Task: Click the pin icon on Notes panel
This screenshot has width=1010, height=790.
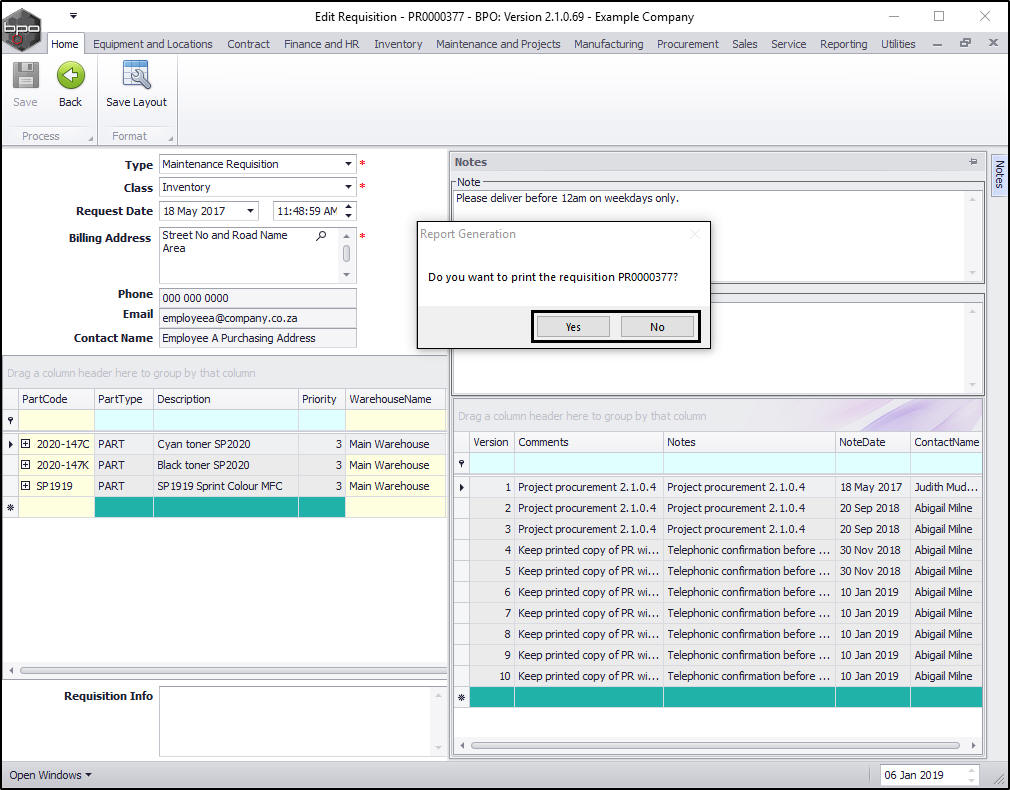Action: (972, 162)
